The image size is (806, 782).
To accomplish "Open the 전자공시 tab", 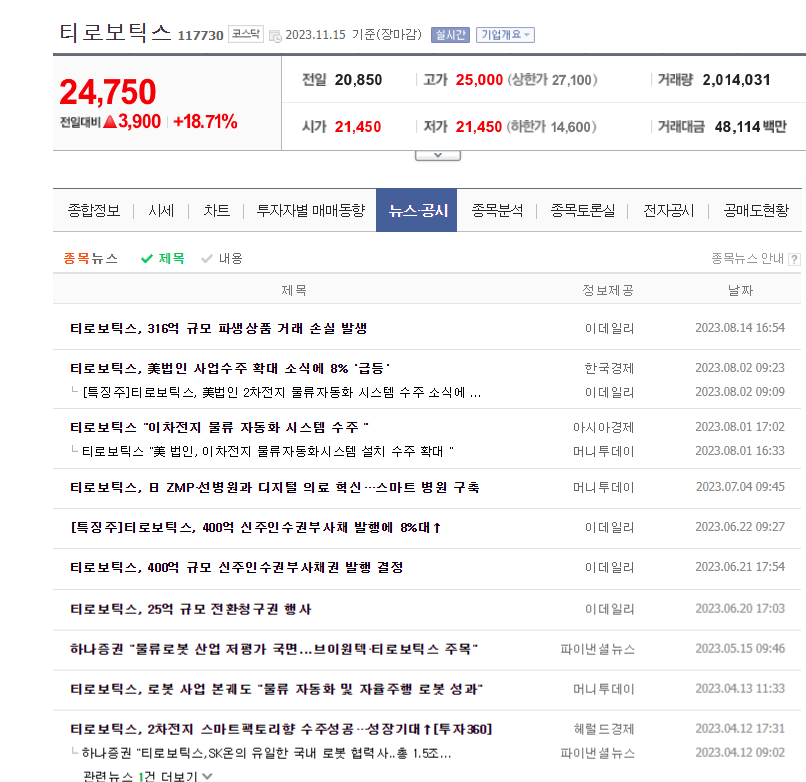I will tap(669, 211).
